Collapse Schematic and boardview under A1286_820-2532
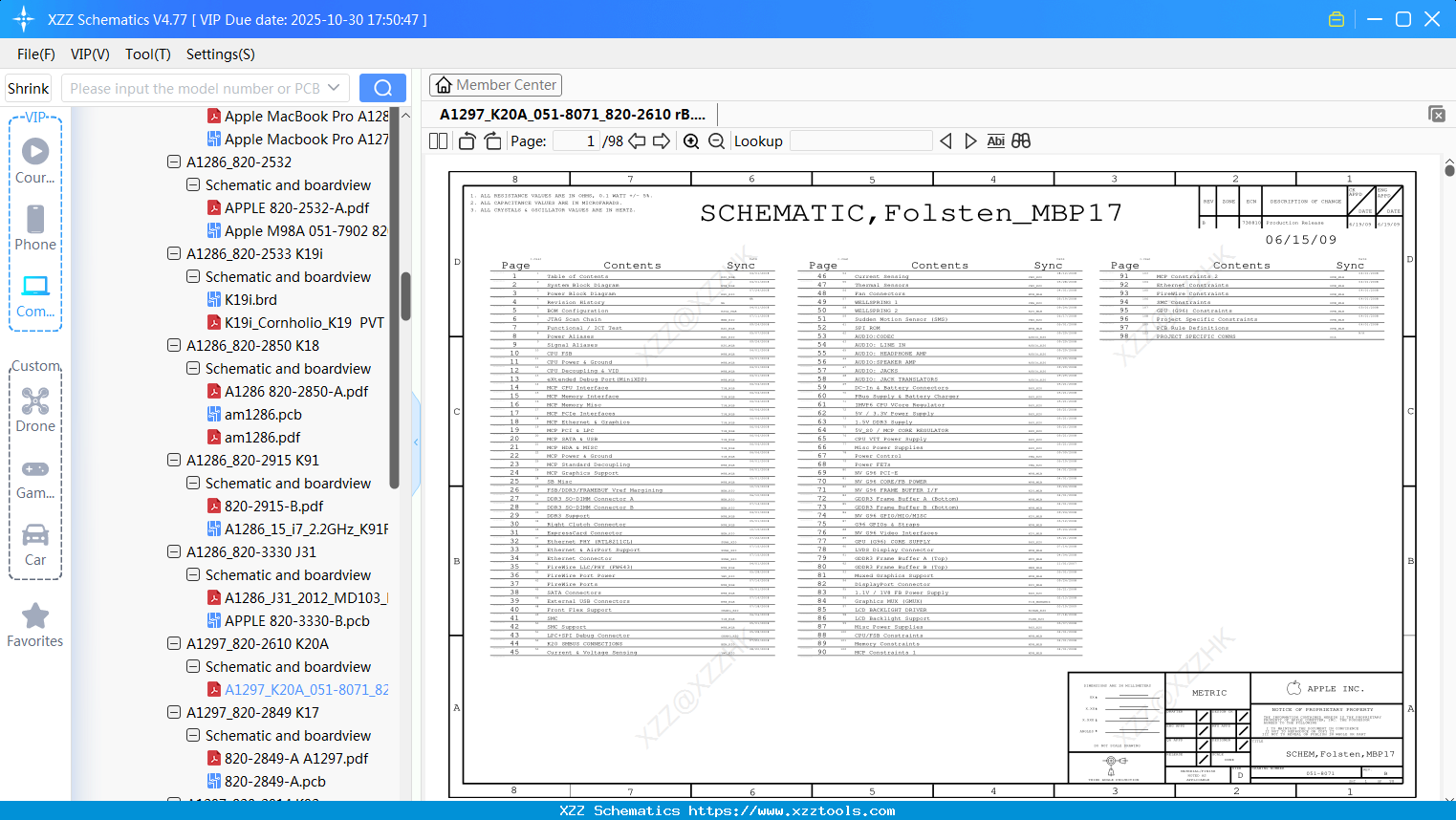This screenshot has width=1456, height=820. 193,184
